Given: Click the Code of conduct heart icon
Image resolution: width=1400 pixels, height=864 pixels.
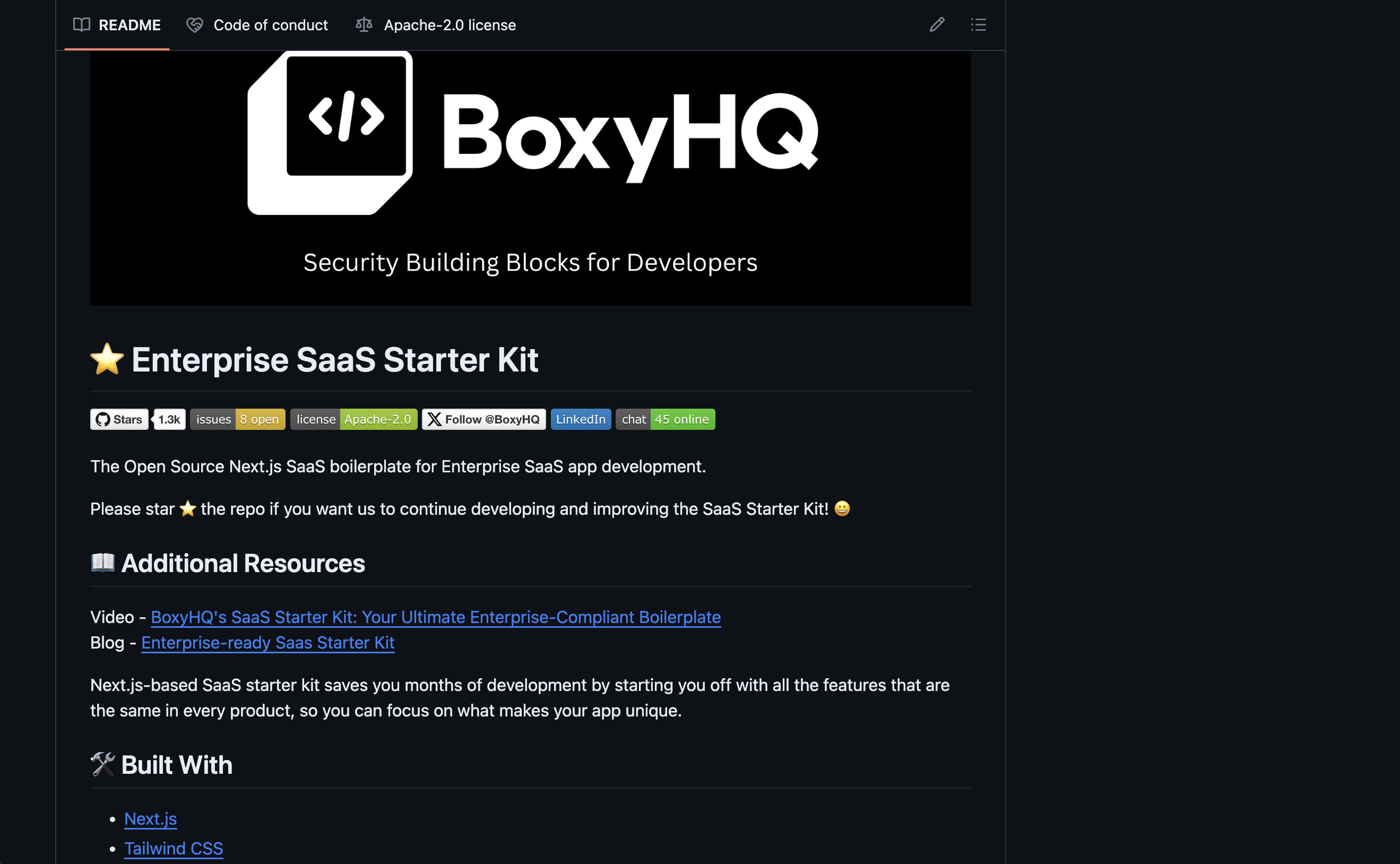Looking at the screenshot, I should click(195, 24).
